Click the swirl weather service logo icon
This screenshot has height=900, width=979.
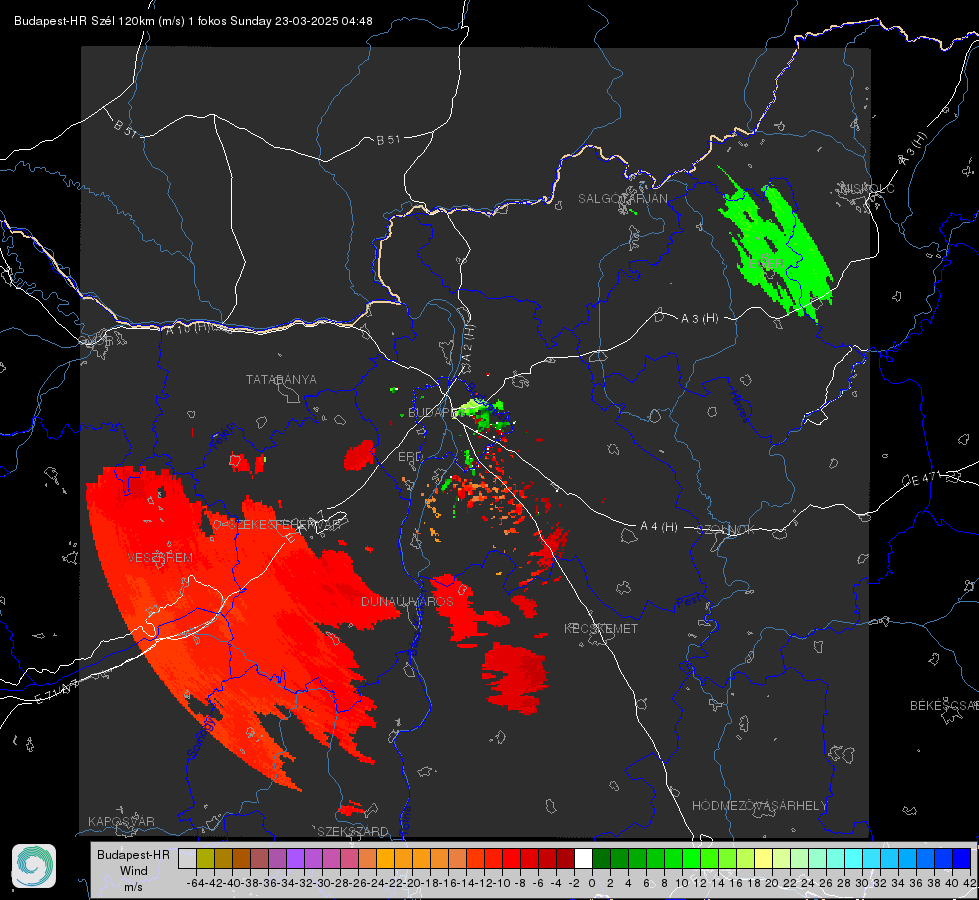coord(34,866)
